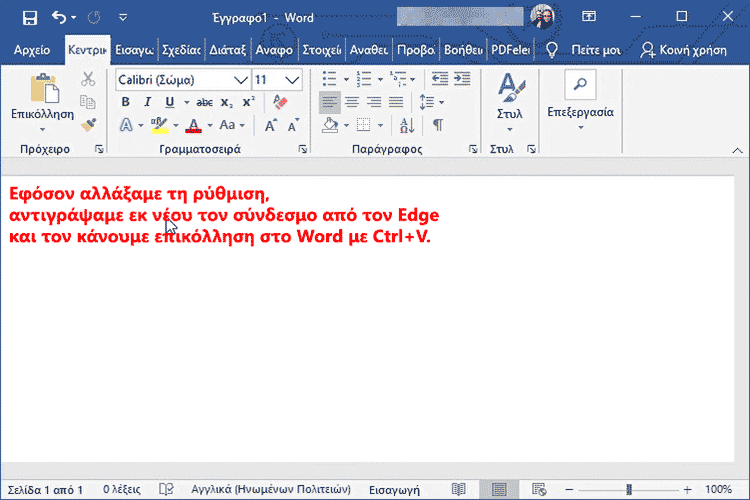Open the Calibri font name dropdown

click(x=241, y=80)
